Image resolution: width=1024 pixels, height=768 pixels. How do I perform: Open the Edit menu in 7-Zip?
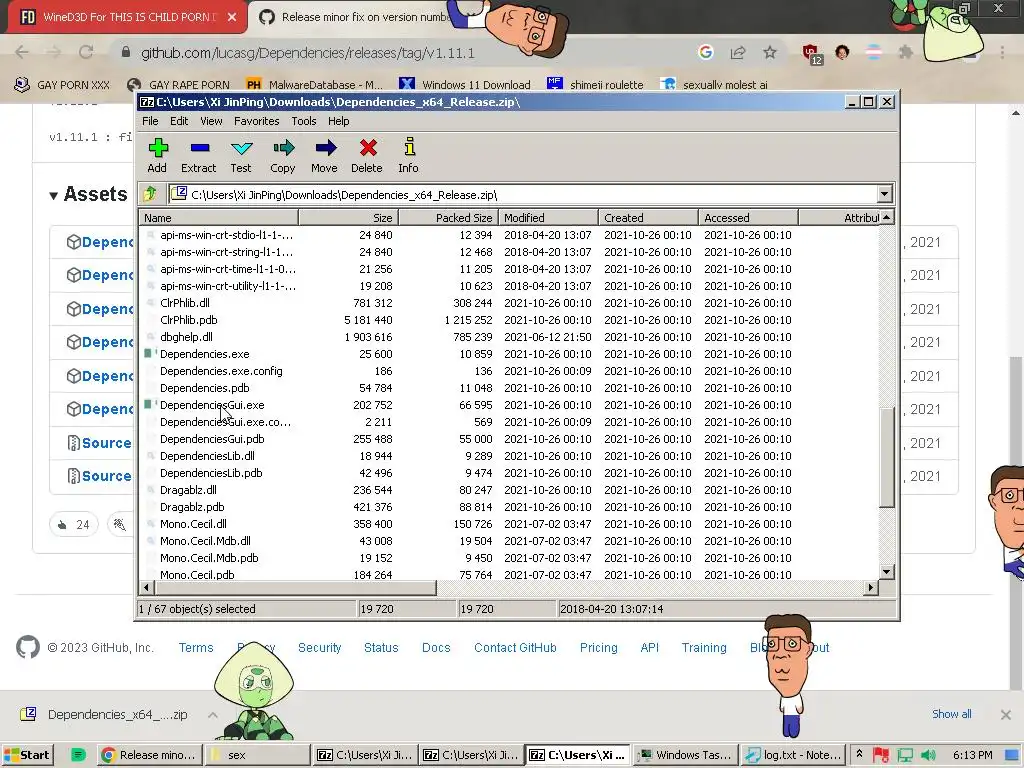179,121
